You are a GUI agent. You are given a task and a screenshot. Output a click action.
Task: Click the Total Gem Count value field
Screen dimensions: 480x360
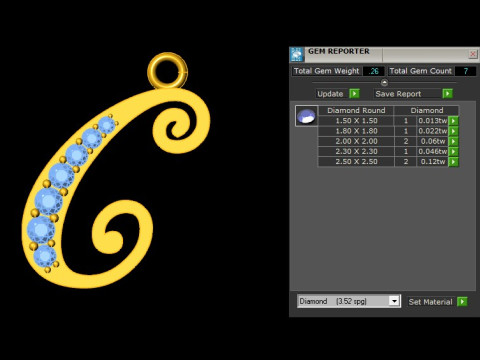pyautogui.click(x=465, y=71)
